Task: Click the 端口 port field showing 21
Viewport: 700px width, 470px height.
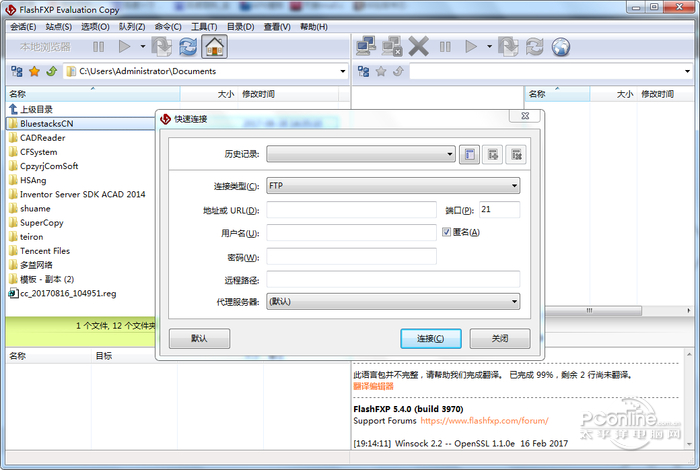Action: tap(500, 210)
